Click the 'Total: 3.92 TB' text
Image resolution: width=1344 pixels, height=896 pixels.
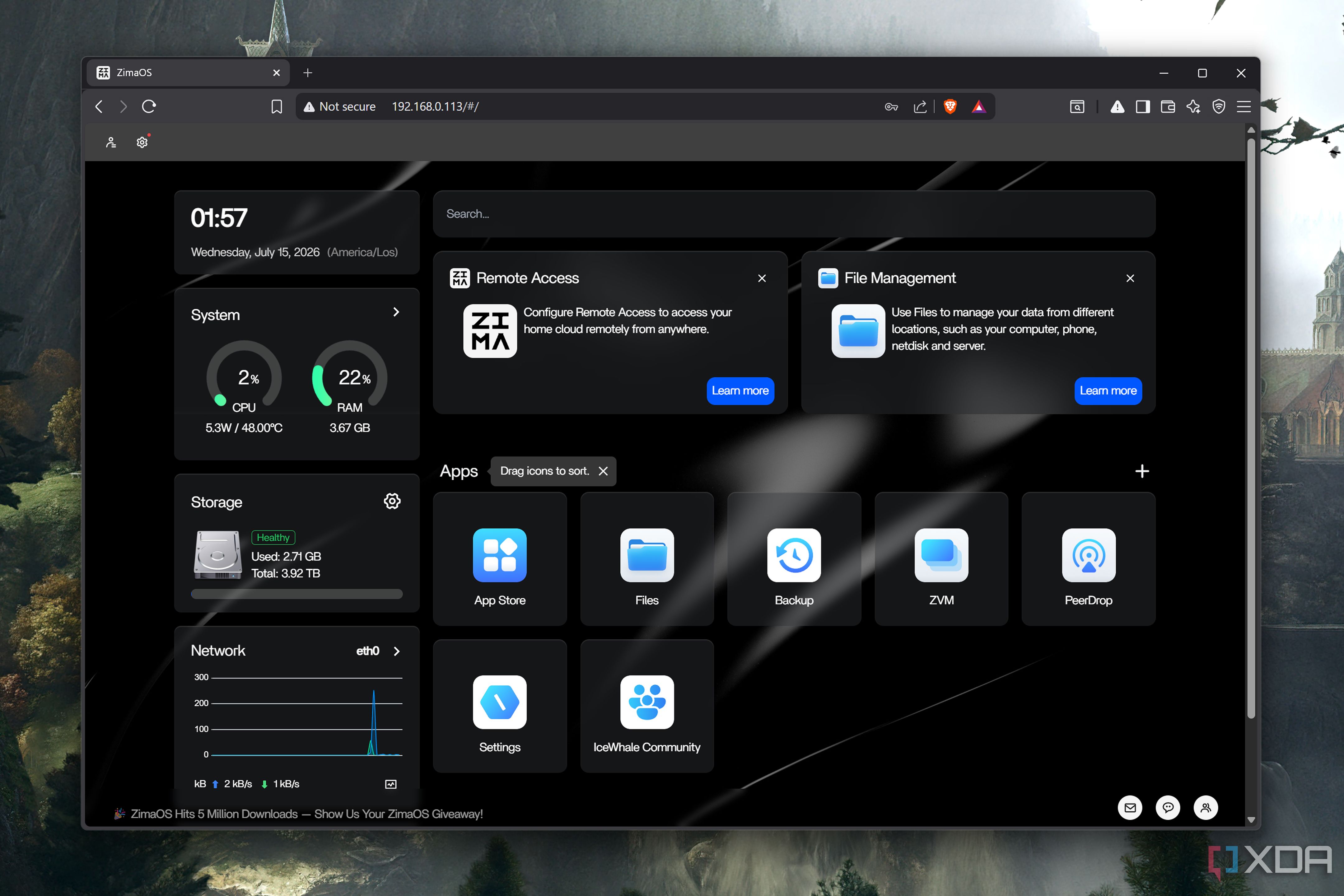(x=285, y=573)
